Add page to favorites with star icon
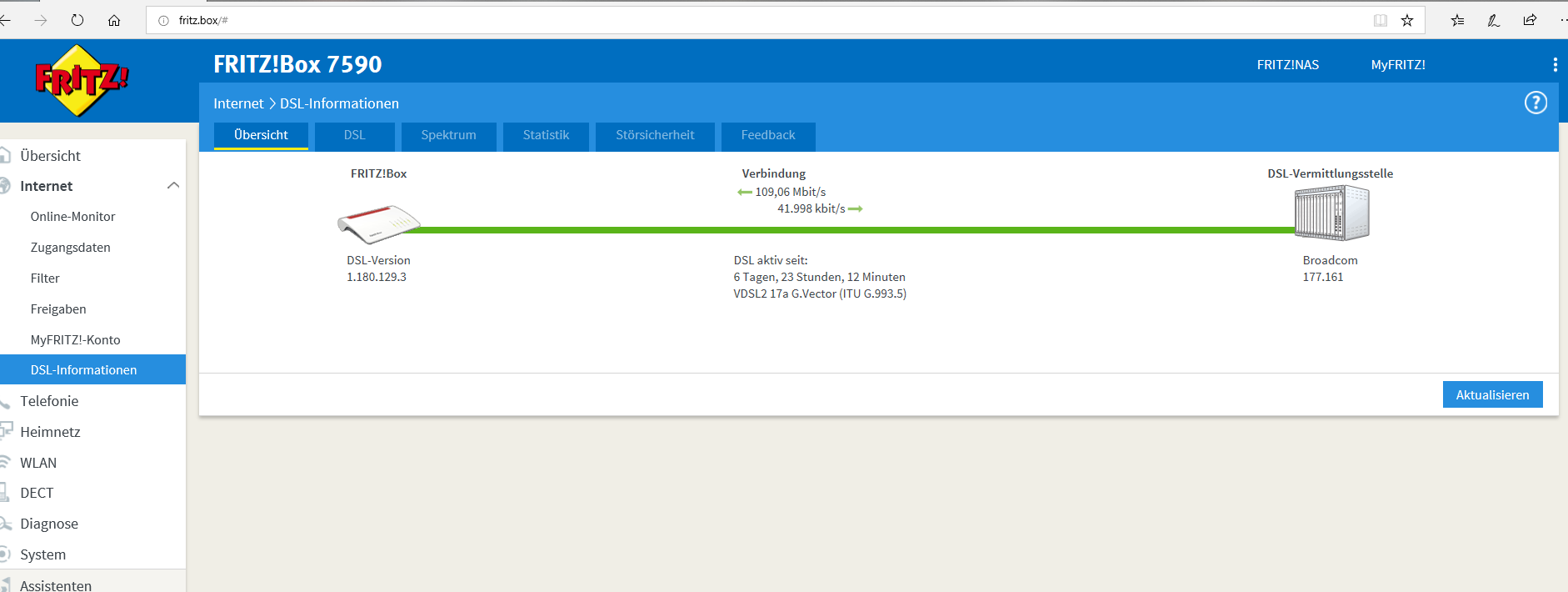Screen dimensions: 1568x592 tap(1407, 20)
